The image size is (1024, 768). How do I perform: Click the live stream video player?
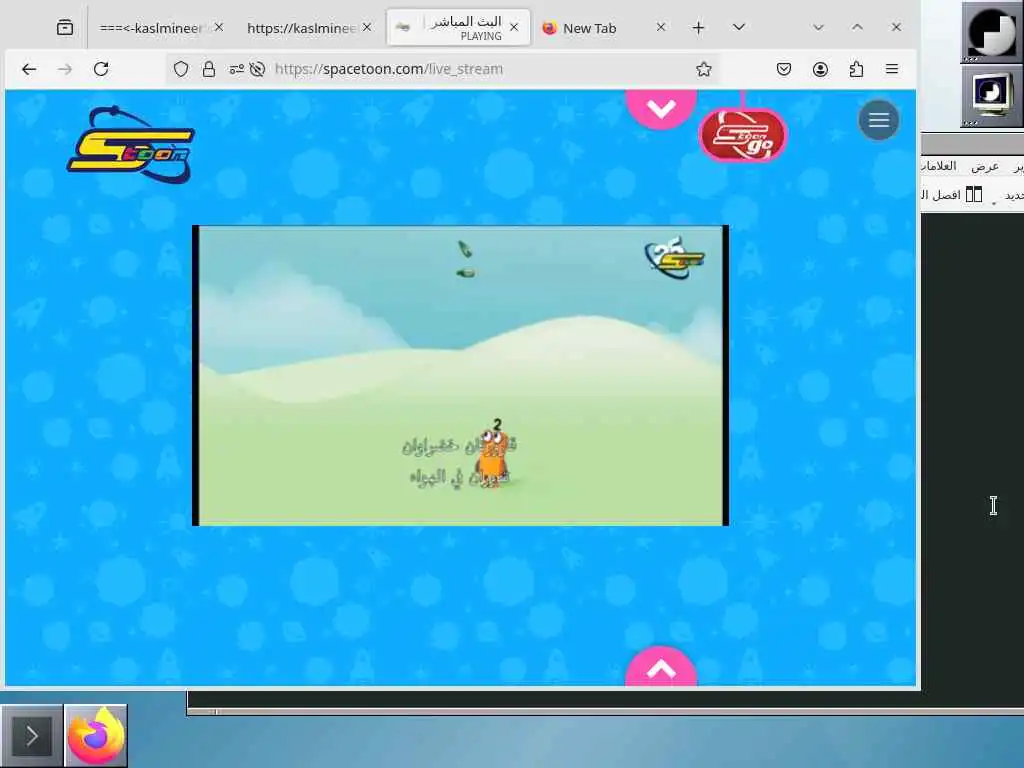coord(460,376)
